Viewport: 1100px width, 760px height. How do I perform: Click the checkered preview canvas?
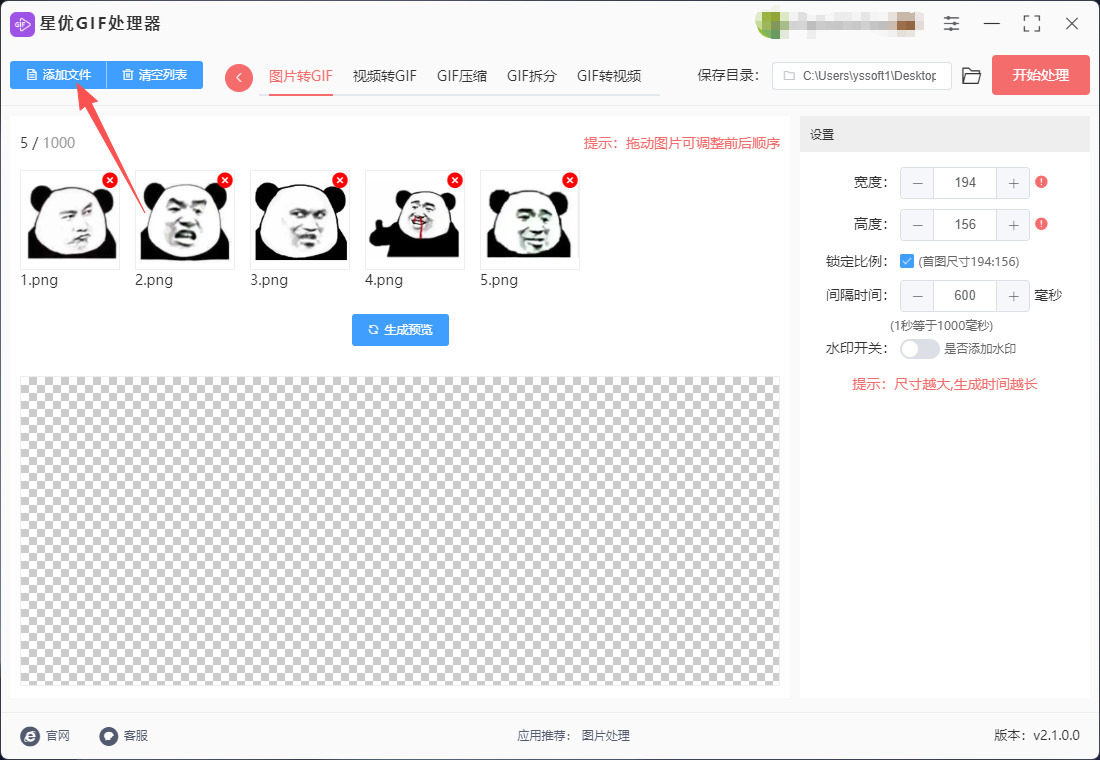pos(400,531)
